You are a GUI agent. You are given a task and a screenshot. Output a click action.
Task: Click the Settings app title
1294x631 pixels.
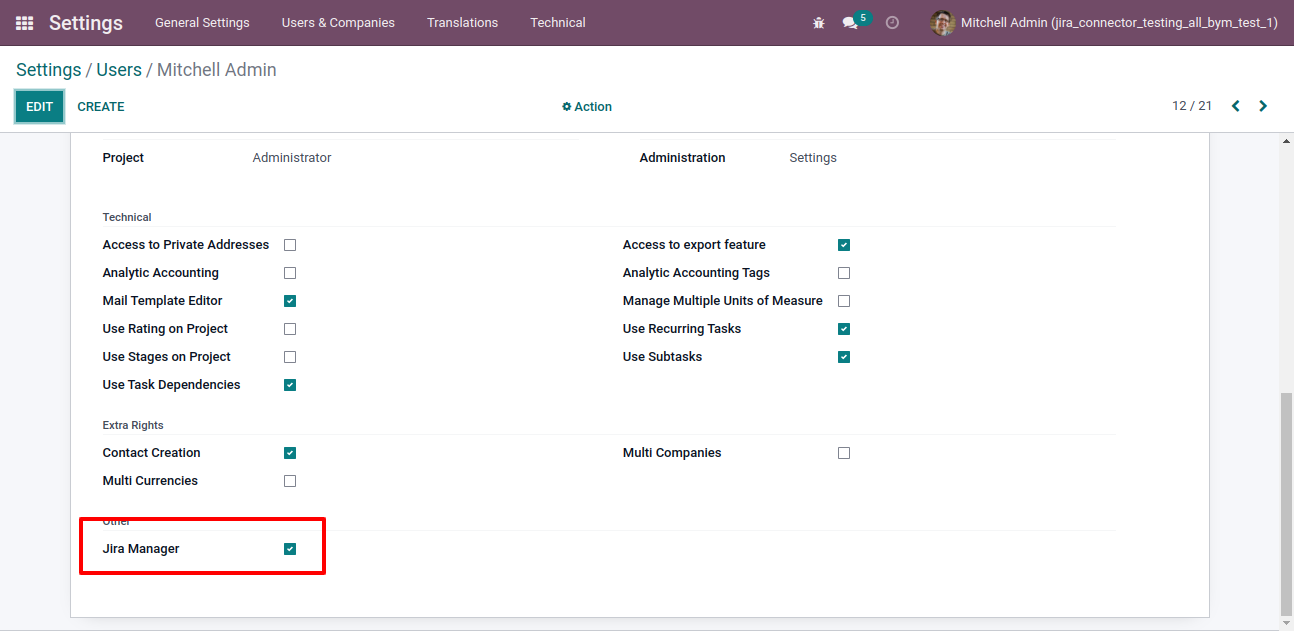[x=86, y=22]
